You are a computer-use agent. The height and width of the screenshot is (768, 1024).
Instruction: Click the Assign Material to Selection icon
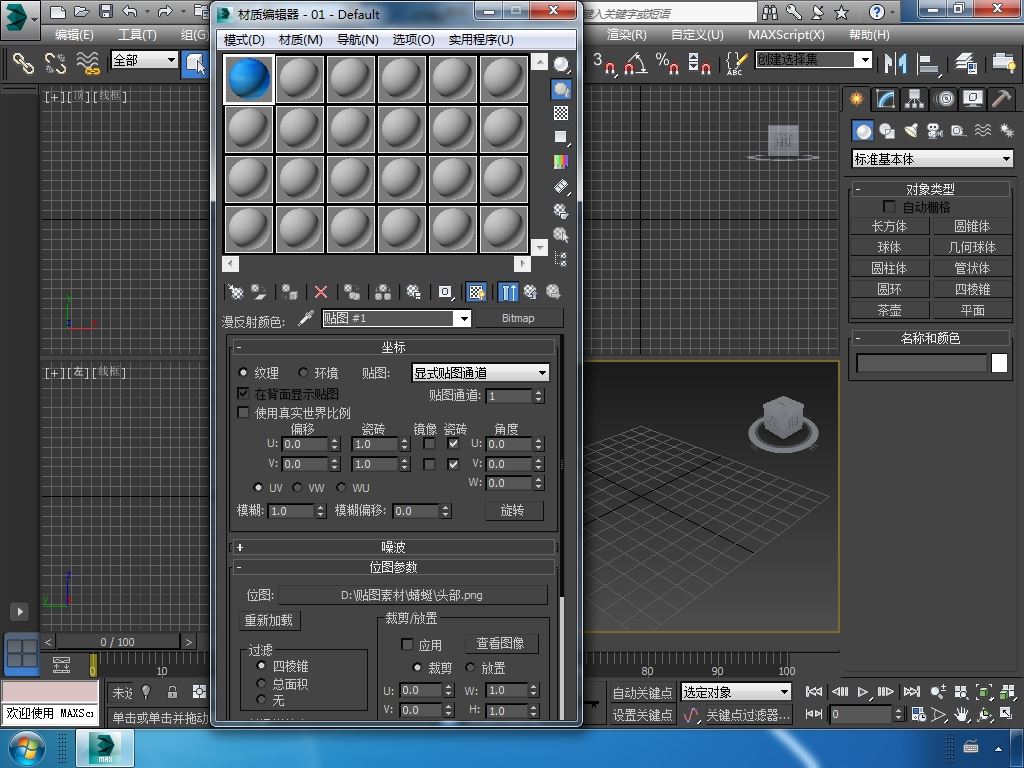(290, 292)
